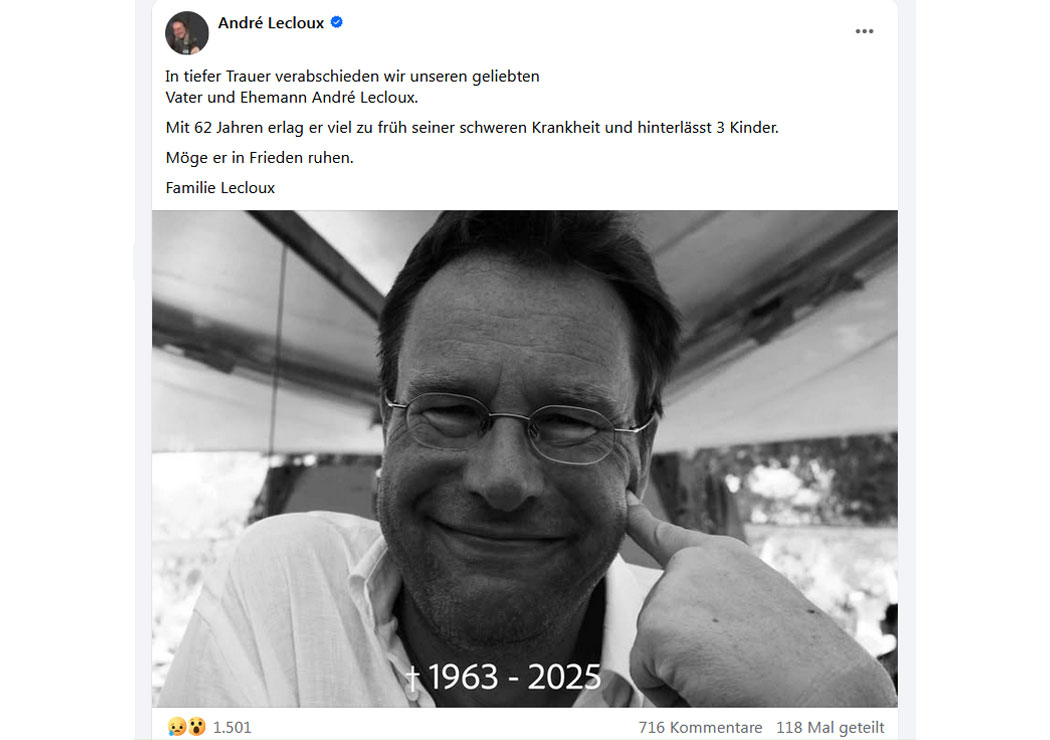Click the crying face reaction emoji
The image size is (1050, 740).
177,727
